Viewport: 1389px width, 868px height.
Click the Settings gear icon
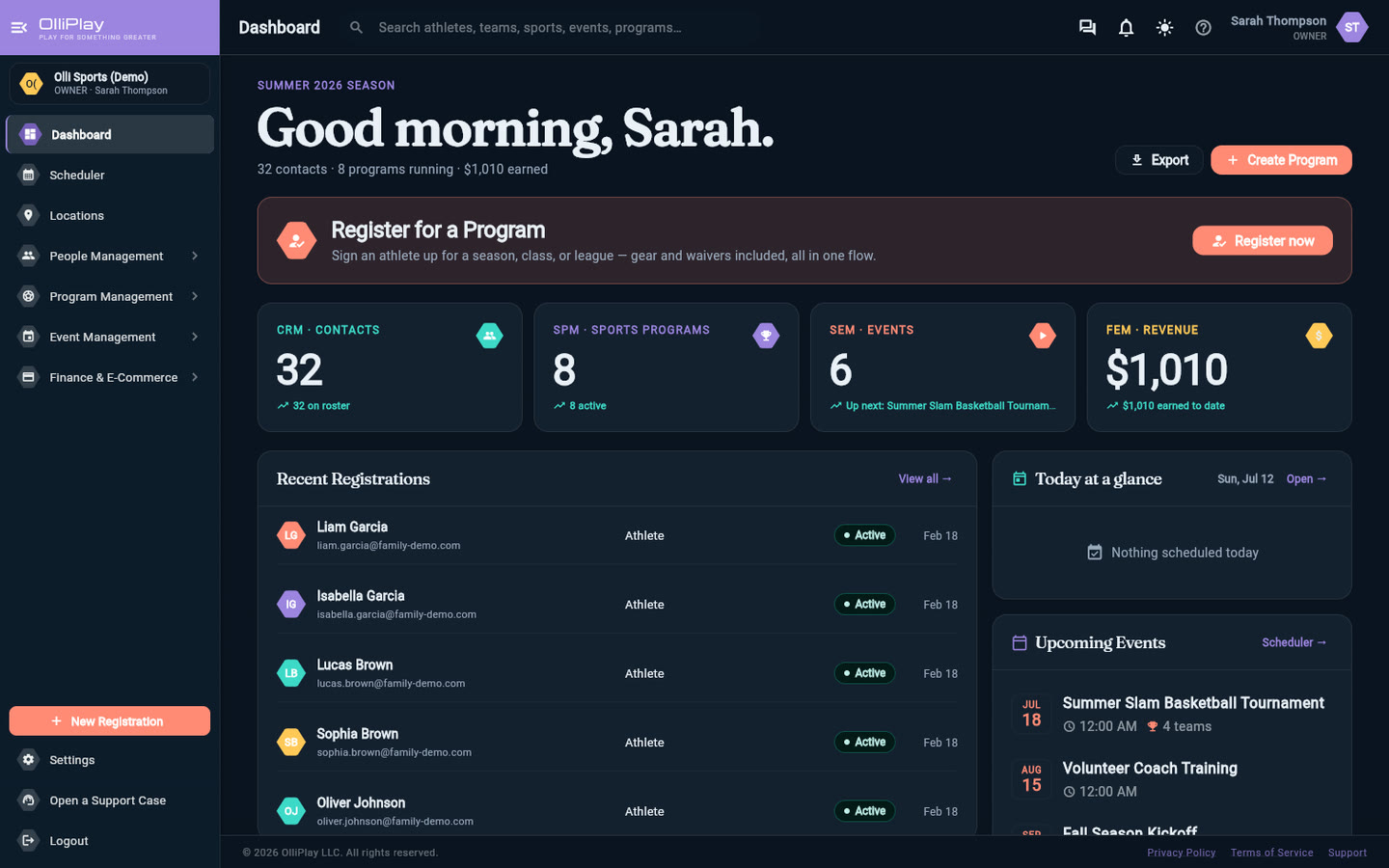click(x=28, y=760)
